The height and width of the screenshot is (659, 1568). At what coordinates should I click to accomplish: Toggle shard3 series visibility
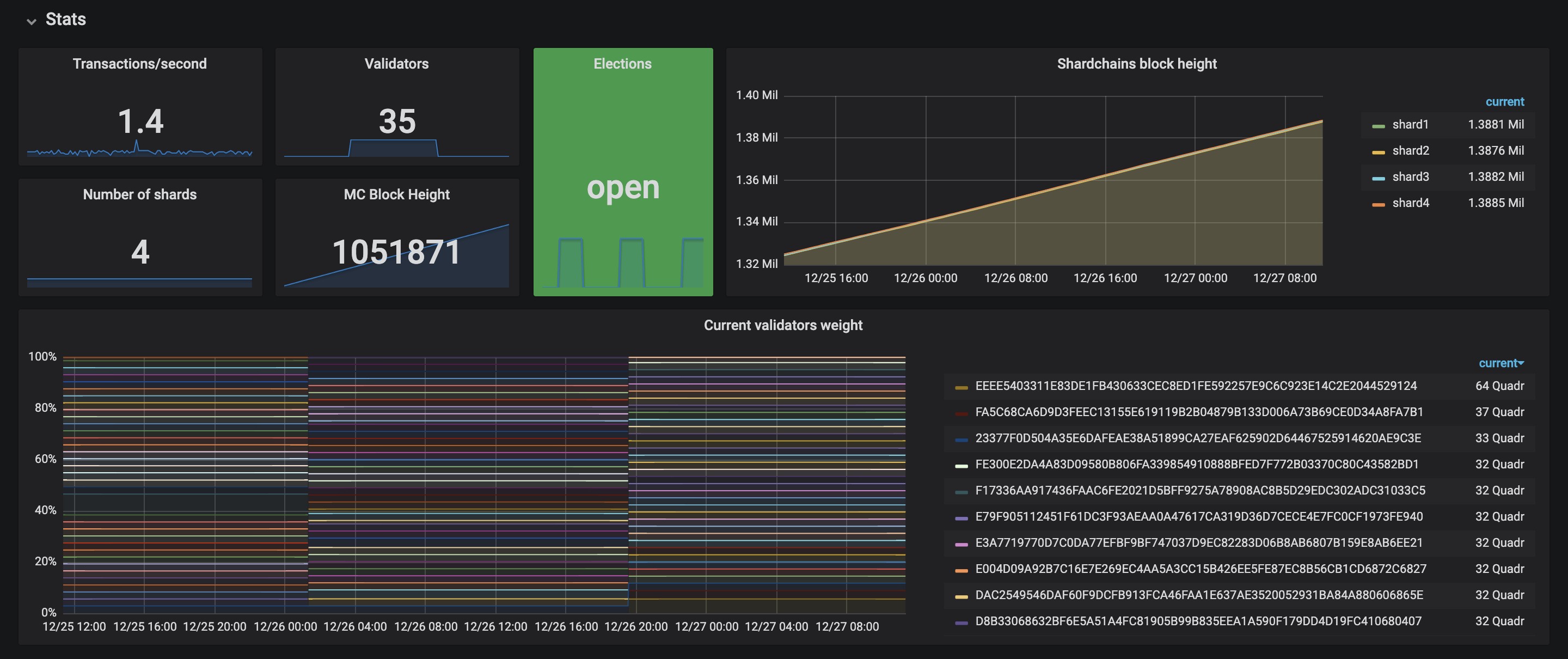(x=1410, y=176)
